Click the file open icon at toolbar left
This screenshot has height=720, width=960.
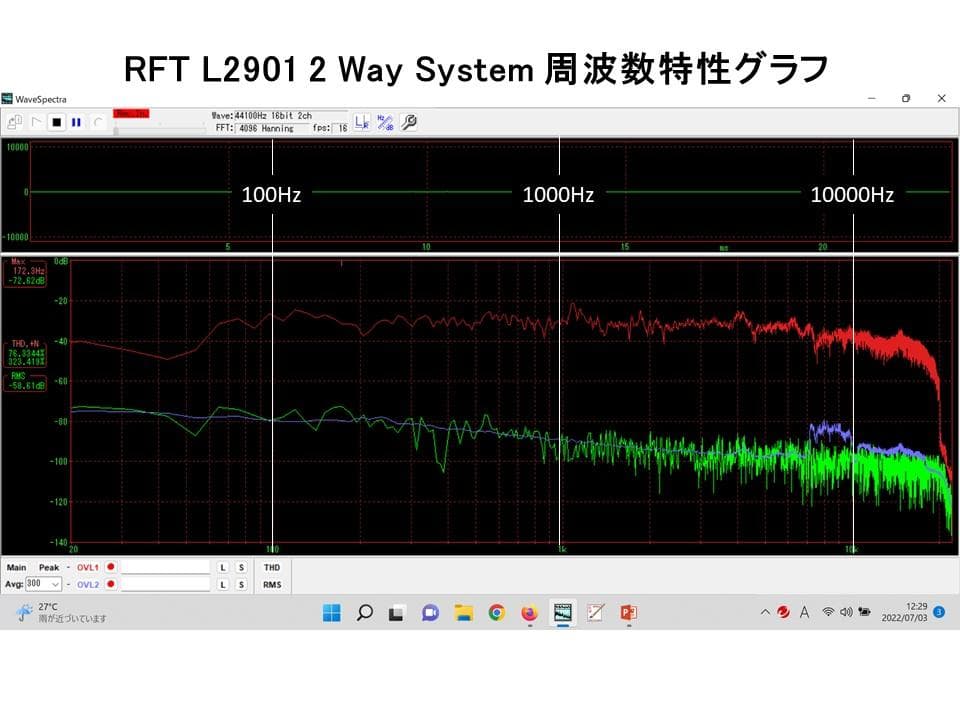(x=15, y=121)
